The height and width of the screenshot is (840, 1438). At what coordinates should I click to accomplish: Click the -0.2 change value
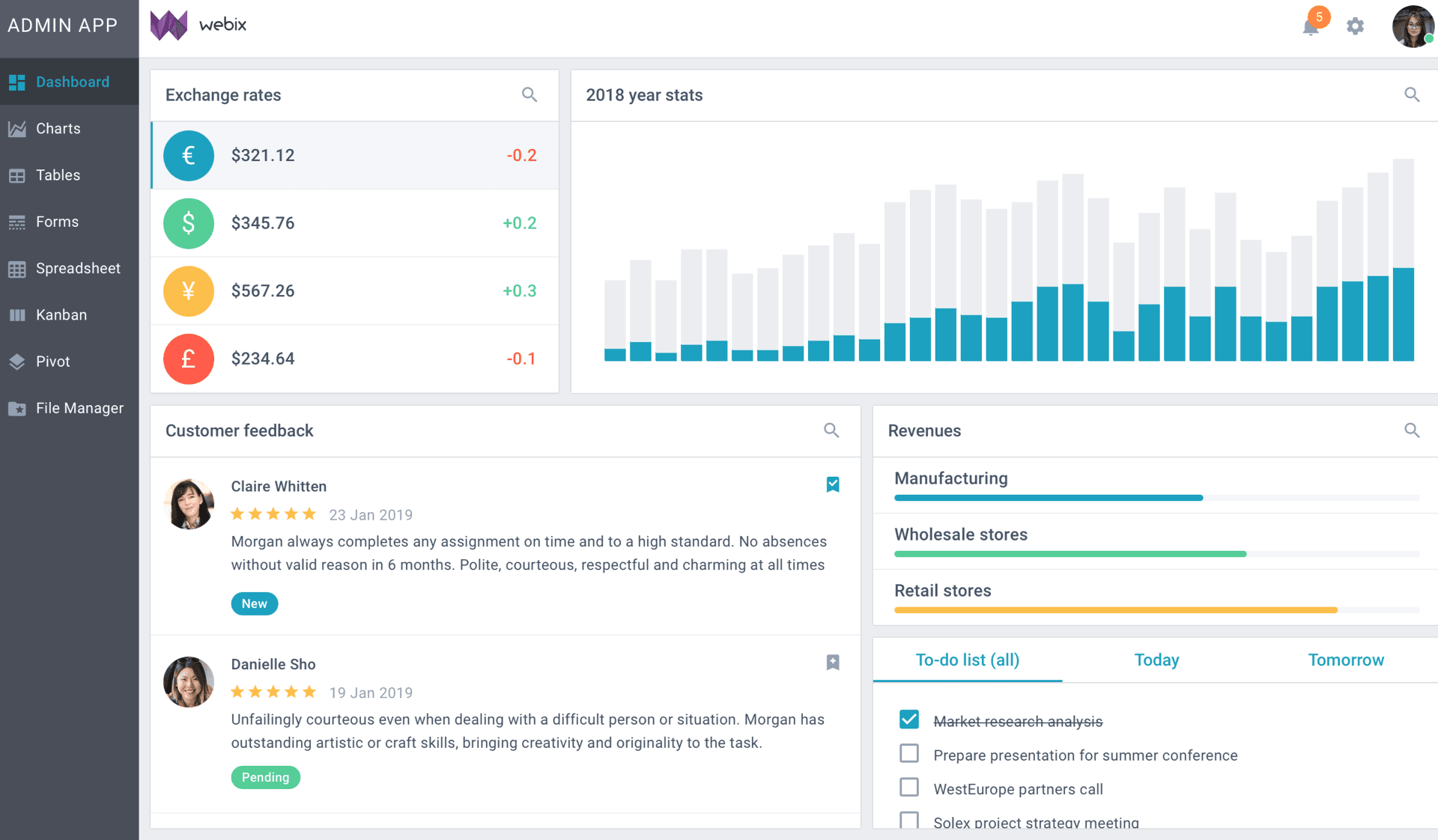(x=521, y=156)
